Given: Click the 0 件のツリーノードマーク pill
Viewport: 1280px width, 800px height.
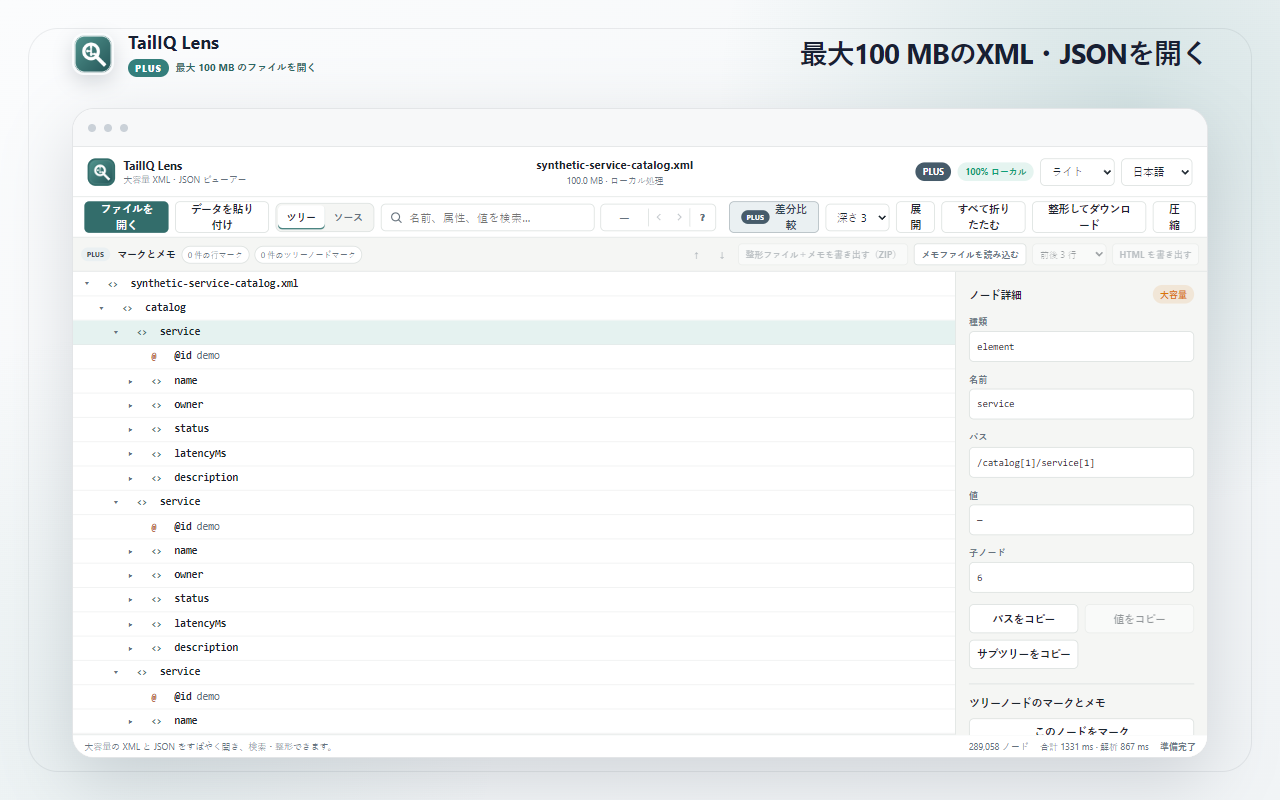Looking at the screenshot, I should 307,255.
